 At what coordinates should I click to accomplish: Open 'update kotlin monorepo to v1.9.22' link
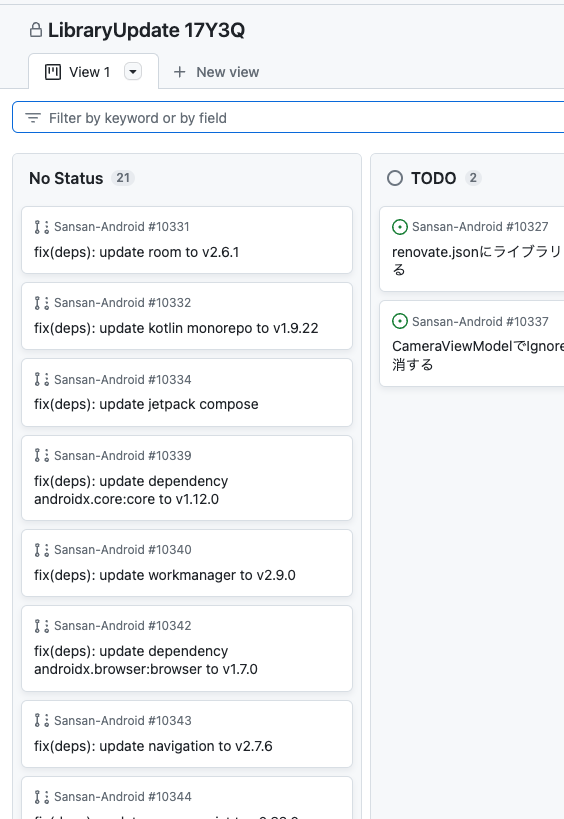[x=176, y=328]
